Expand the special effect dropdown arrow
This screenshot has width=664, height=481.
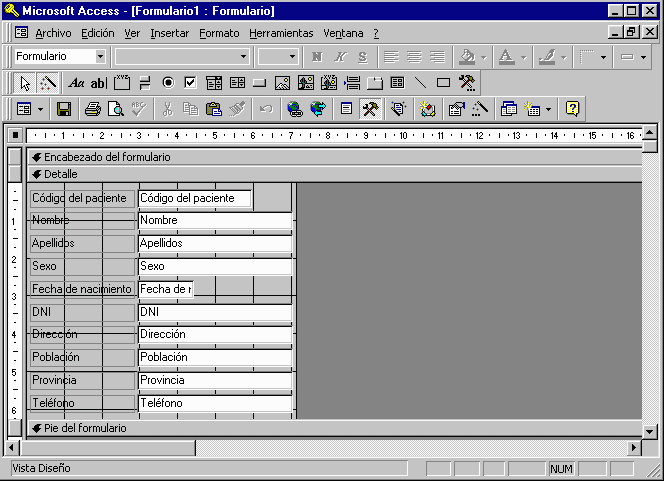[644, 57]
